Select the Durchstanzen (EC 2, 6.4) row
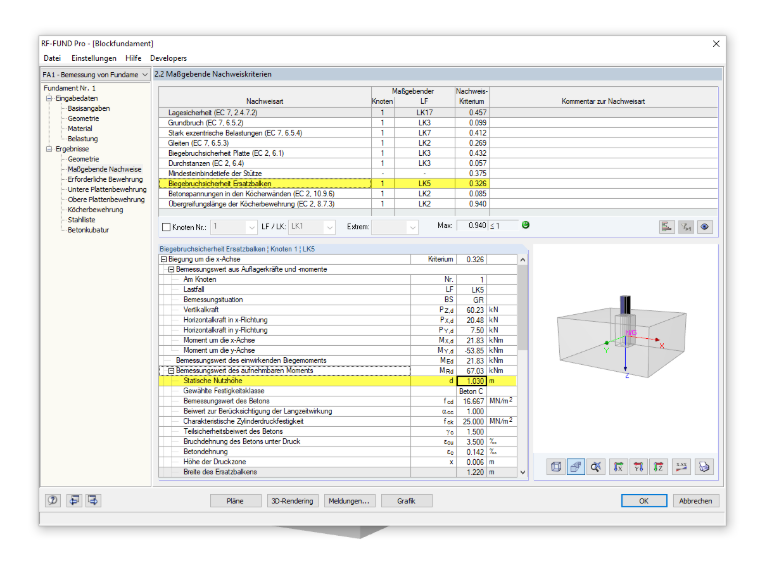Viewport: 760px width, 570px height. coord(438,163)
